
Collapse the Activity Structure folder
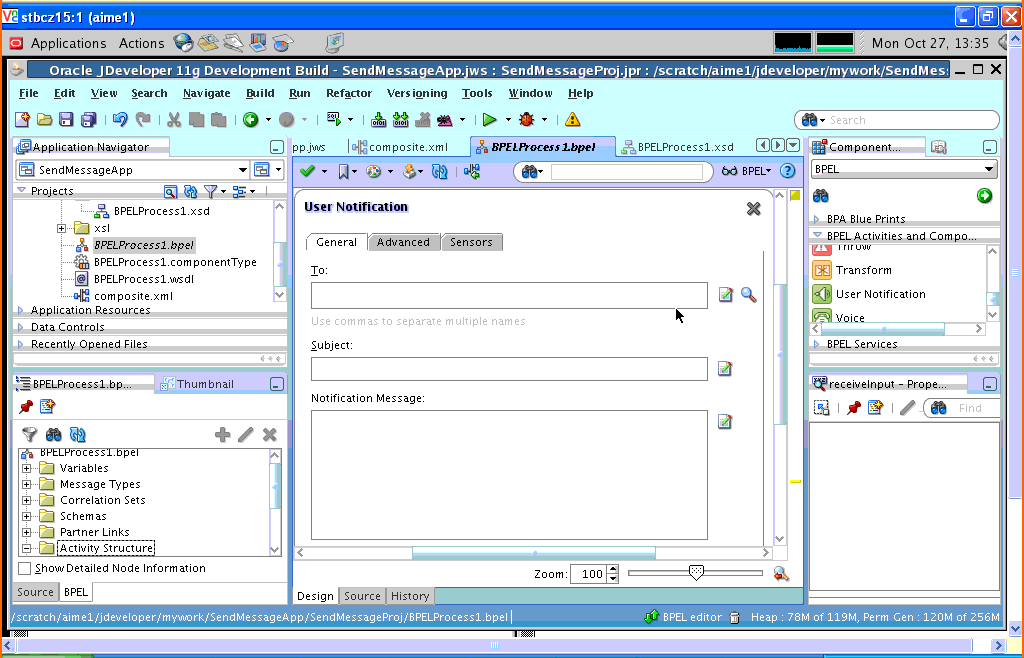pyautogui.click(x=26, y=548)
